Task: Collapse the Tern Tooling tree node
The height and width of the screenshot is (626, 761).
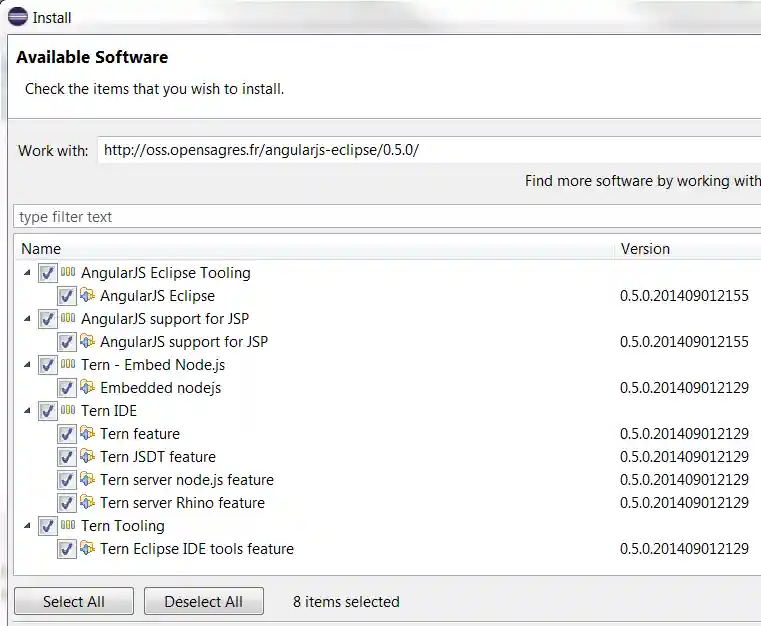Action: point(27,526)
